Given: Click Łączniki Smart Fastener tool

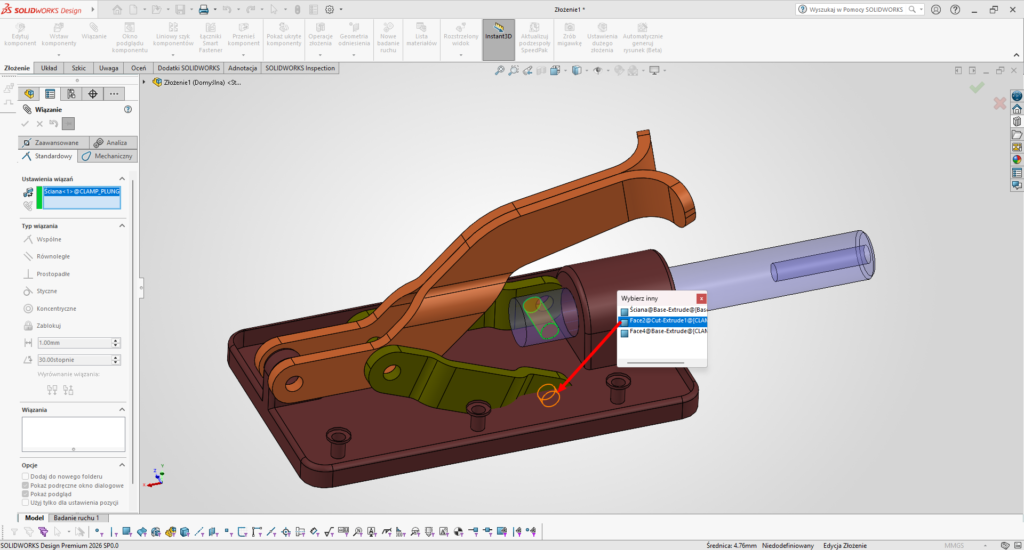Looking at the screenshot, I should (x=210, y=38).
